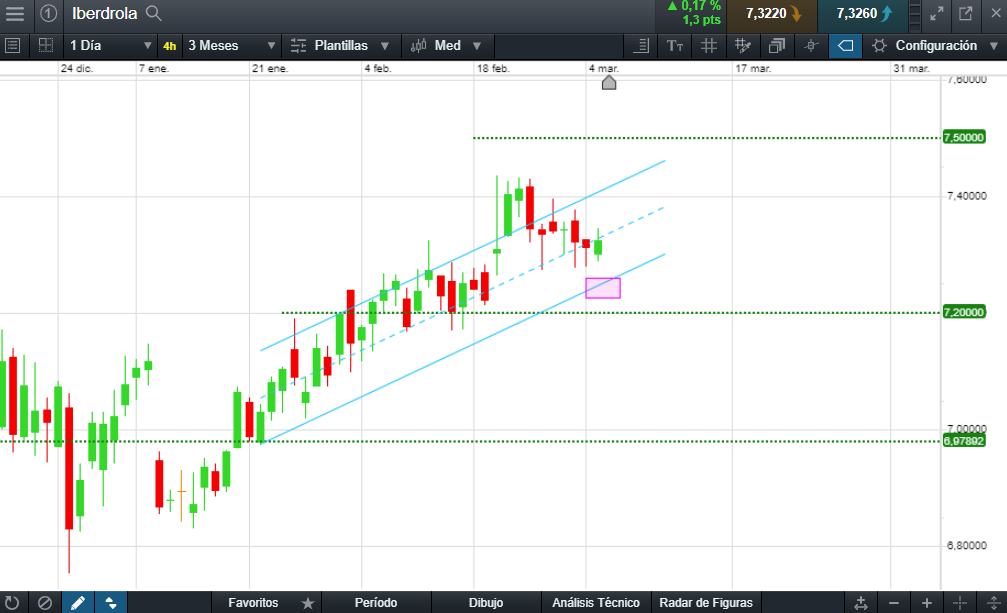
Task: Click the dimmed horizontal fit icon
Action: (x=959, y=603)
